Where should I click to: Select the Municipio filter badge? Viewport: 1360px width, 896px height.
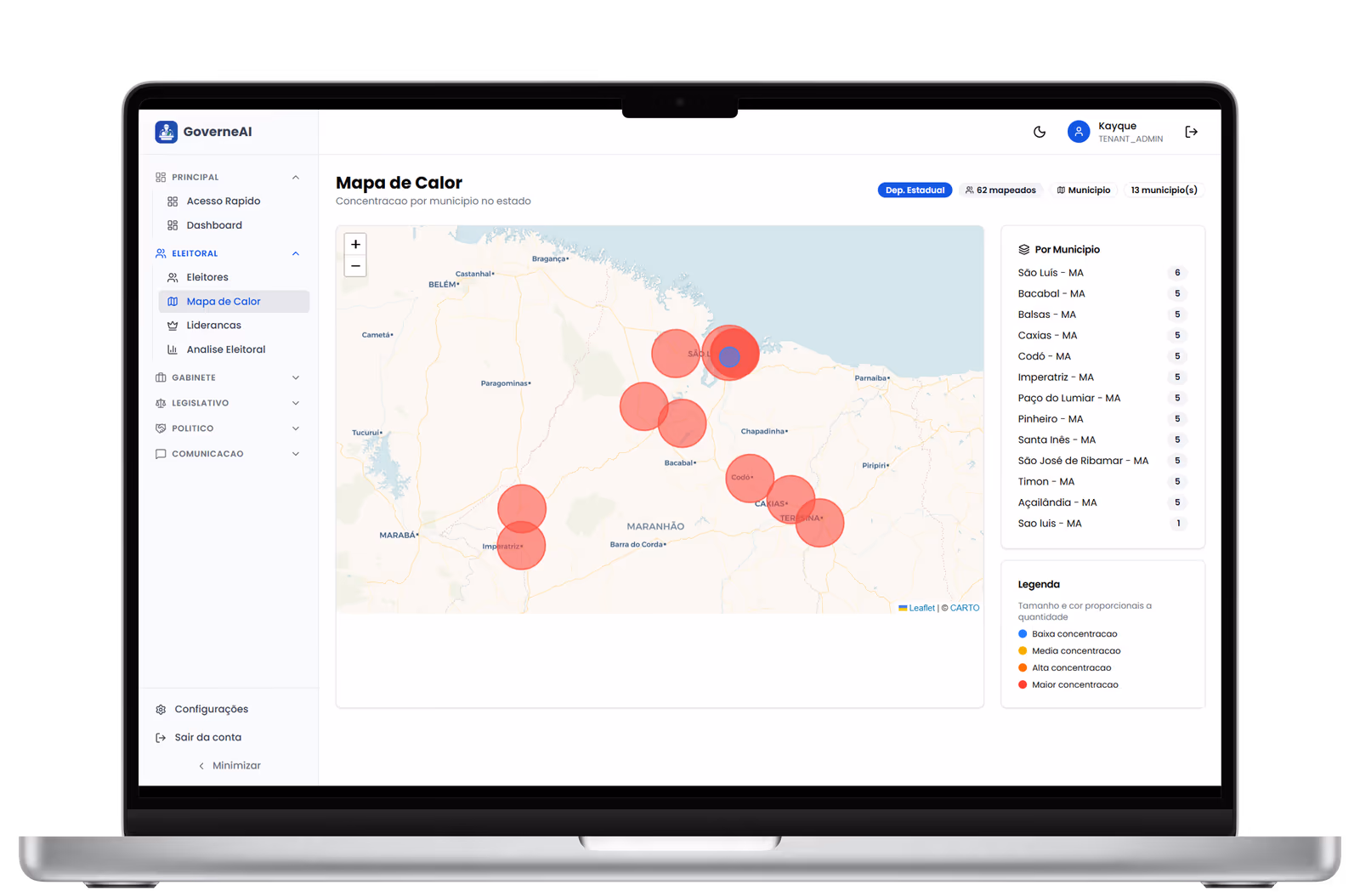(1084, 190)
